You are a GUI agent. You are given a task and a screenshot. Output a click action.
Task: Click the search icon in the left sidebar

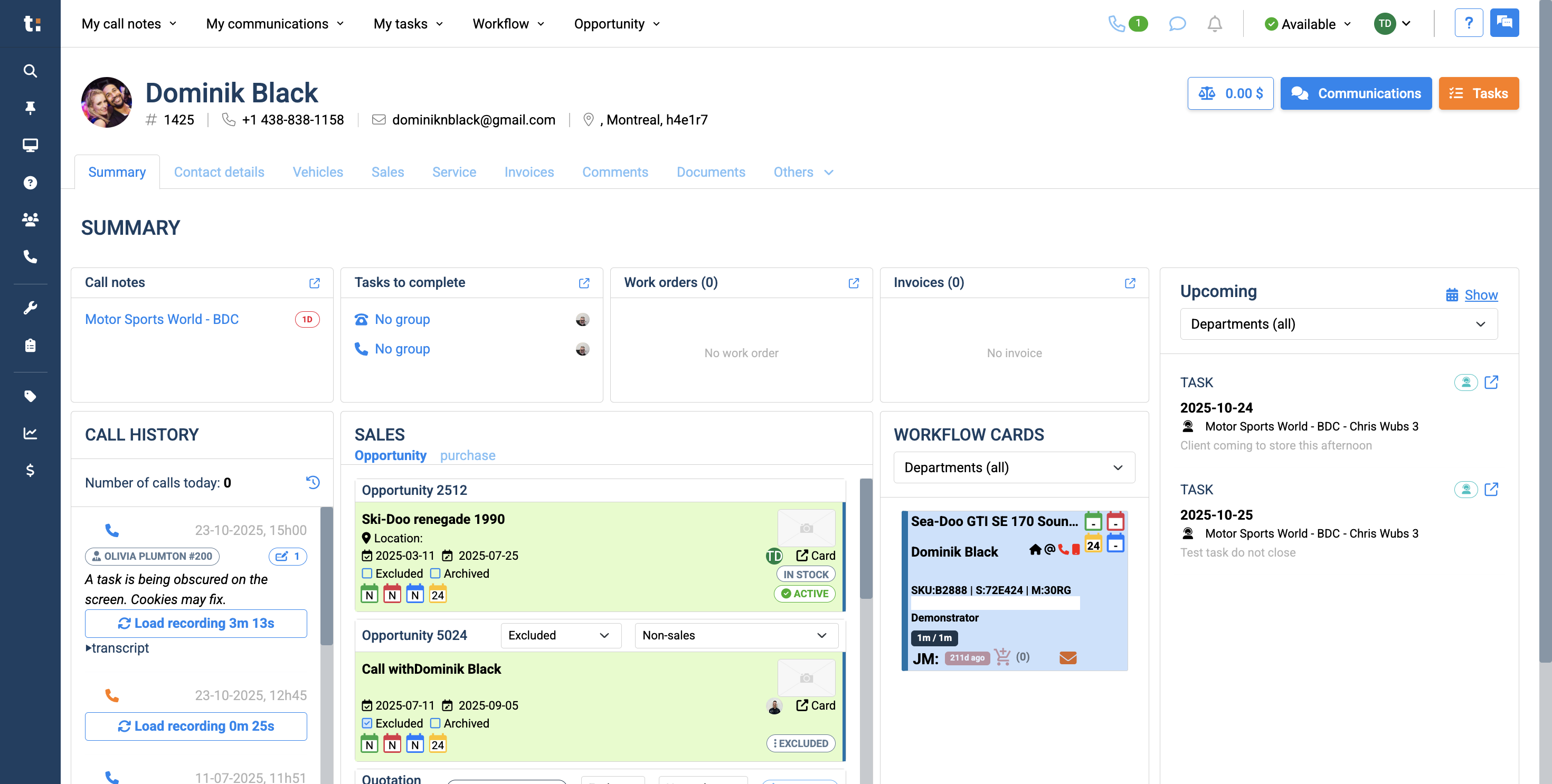(x=30, y=71)
